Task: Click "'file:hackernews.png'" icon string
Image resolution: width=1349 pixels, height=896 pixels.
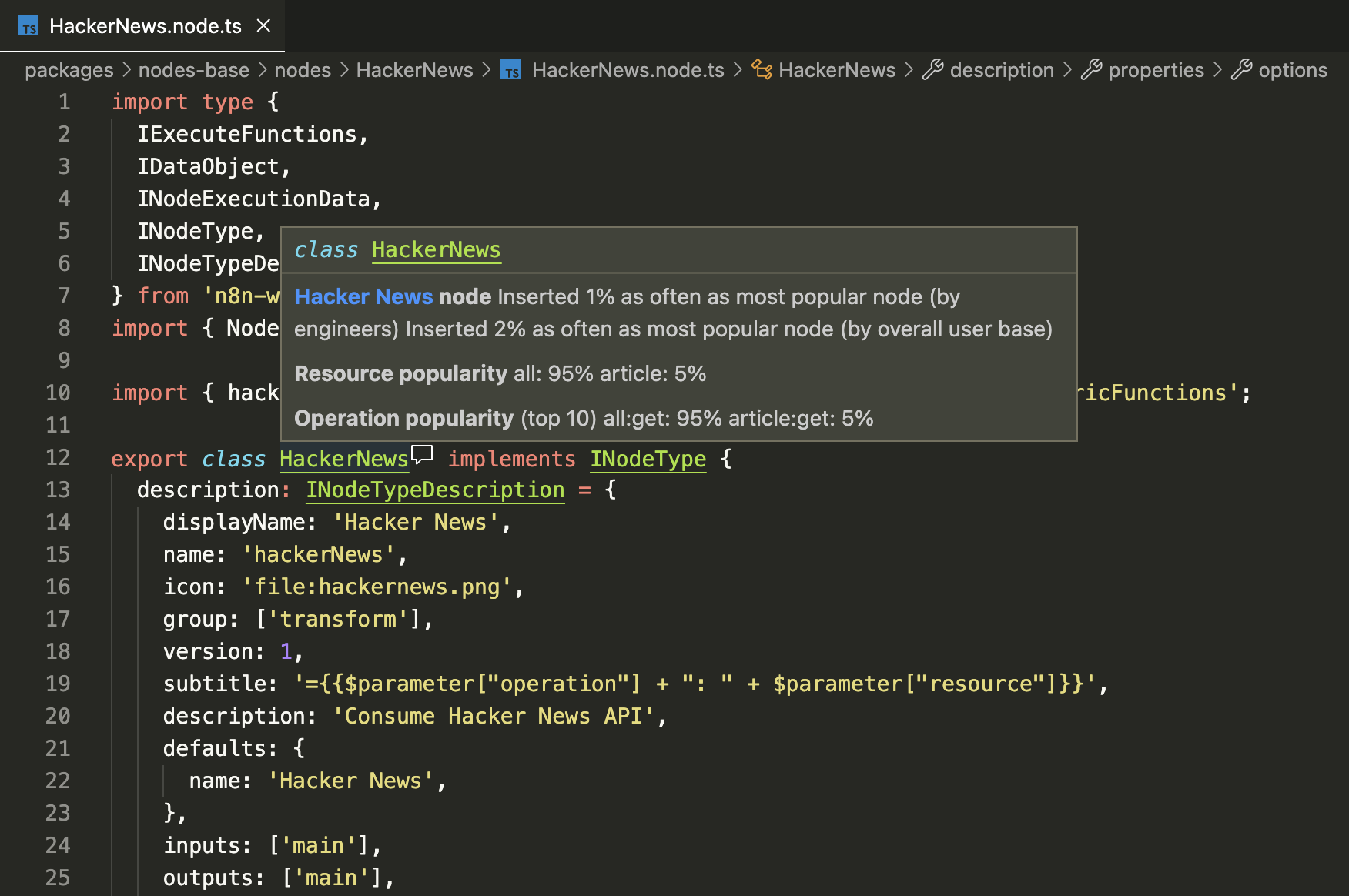Action: click(377, 587)
